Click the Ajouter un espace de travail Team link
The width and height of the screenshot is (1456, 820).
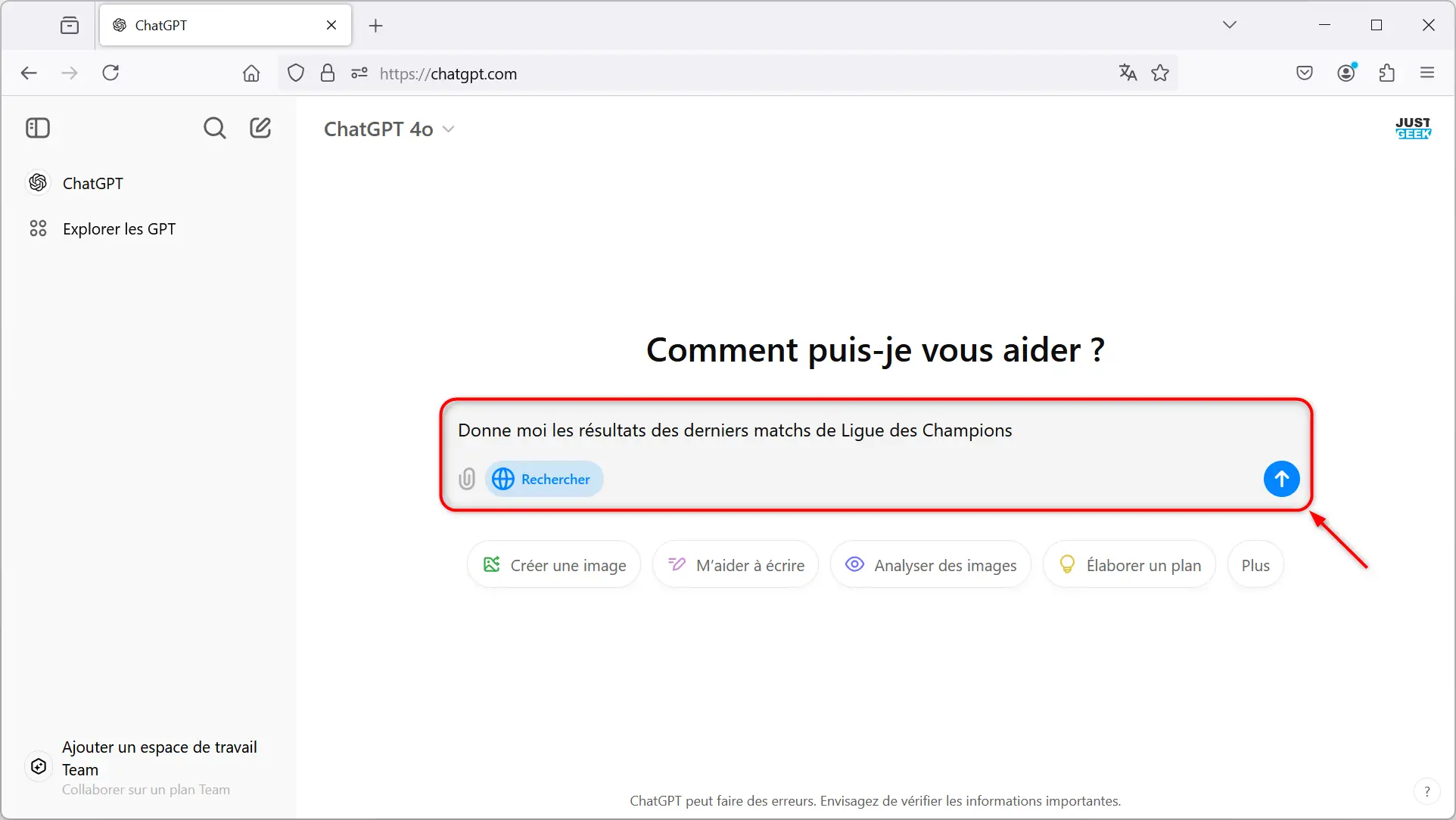(158, 758)
